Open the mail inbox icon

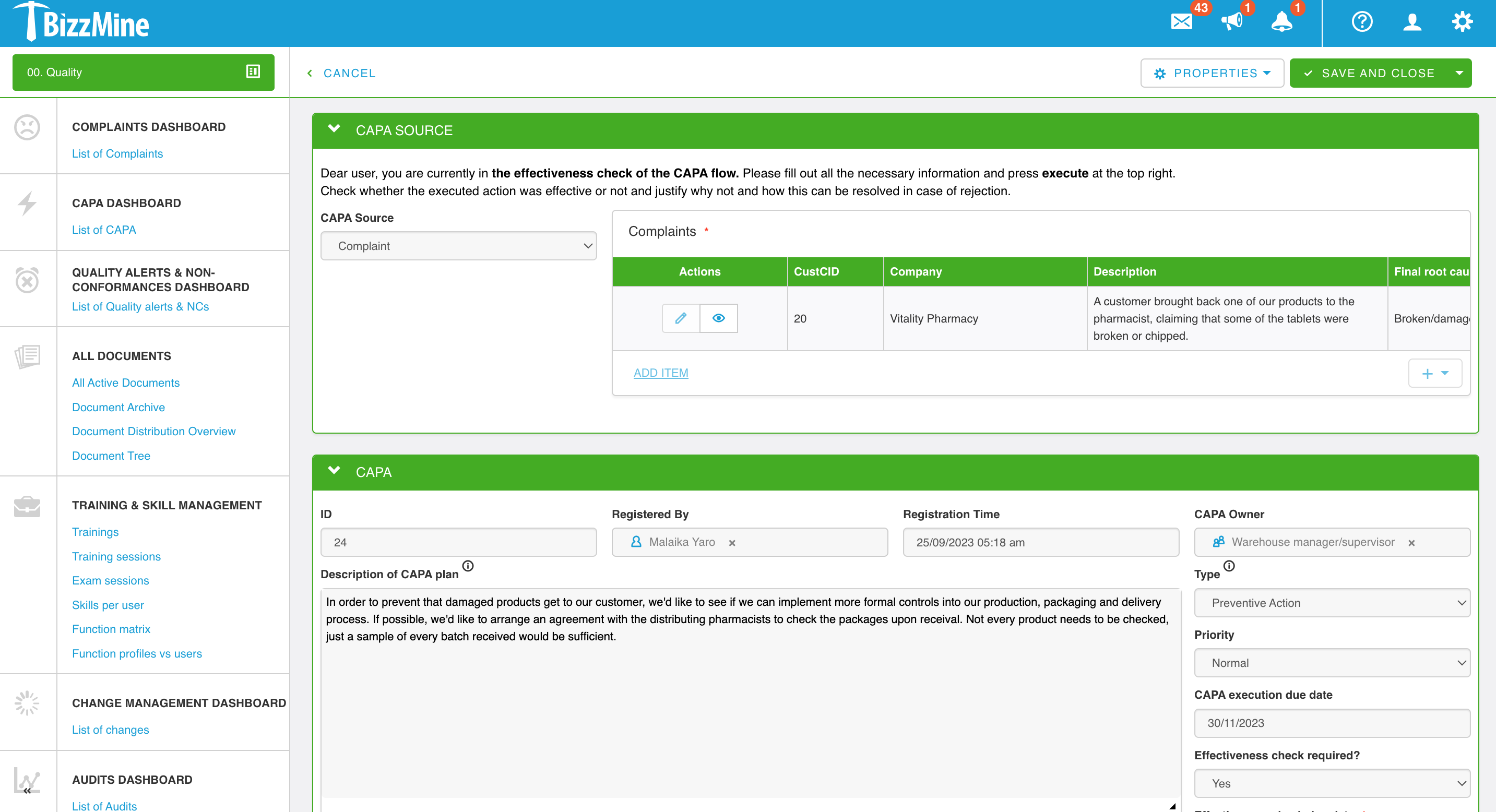1181,22
